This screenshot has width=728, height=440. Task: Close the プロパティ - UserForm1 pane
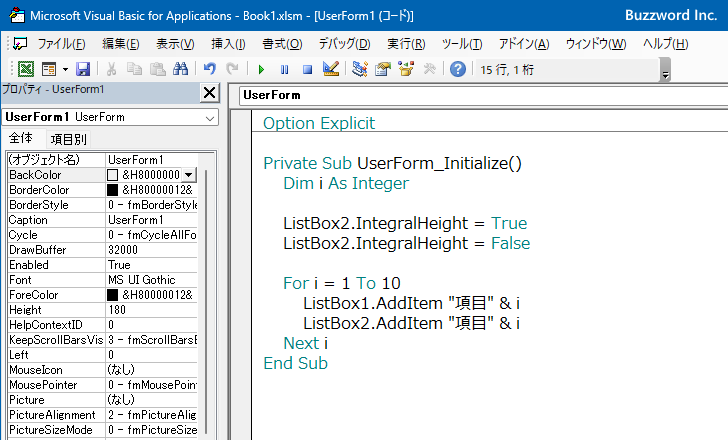(x=209, y=93)
